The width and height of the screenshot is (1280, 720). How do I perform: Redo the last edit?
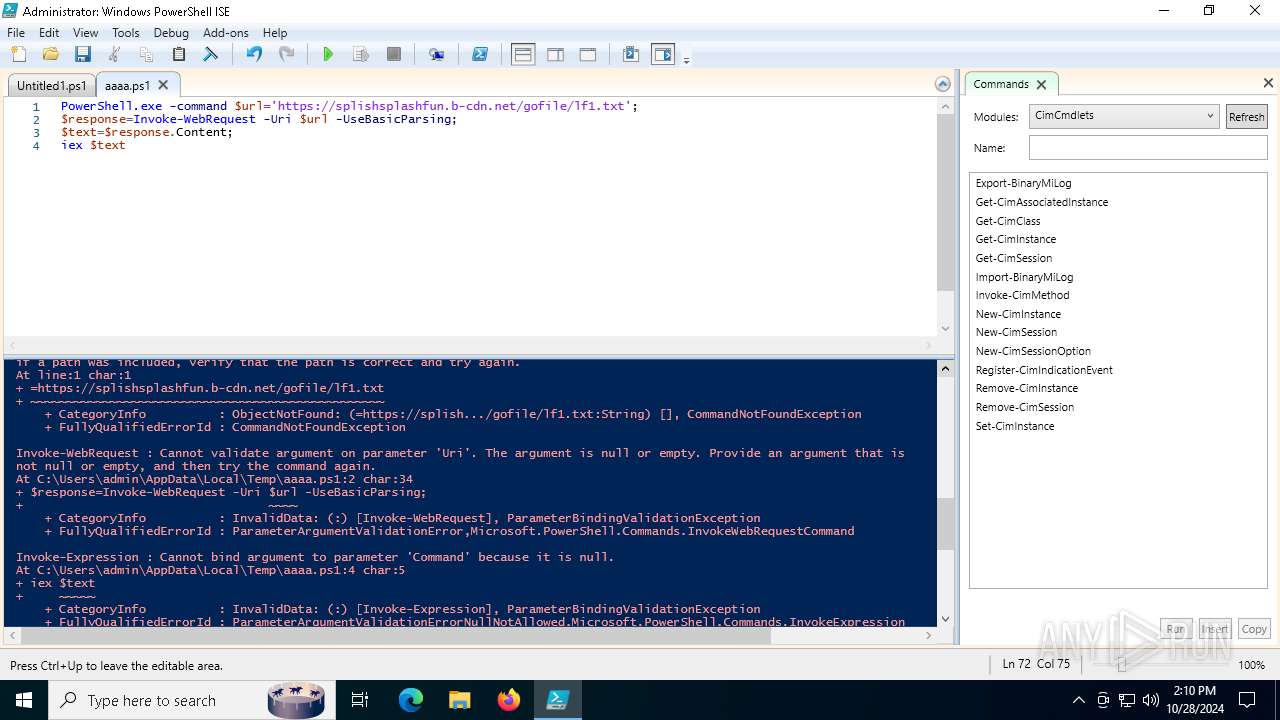(x=286, y=54)
